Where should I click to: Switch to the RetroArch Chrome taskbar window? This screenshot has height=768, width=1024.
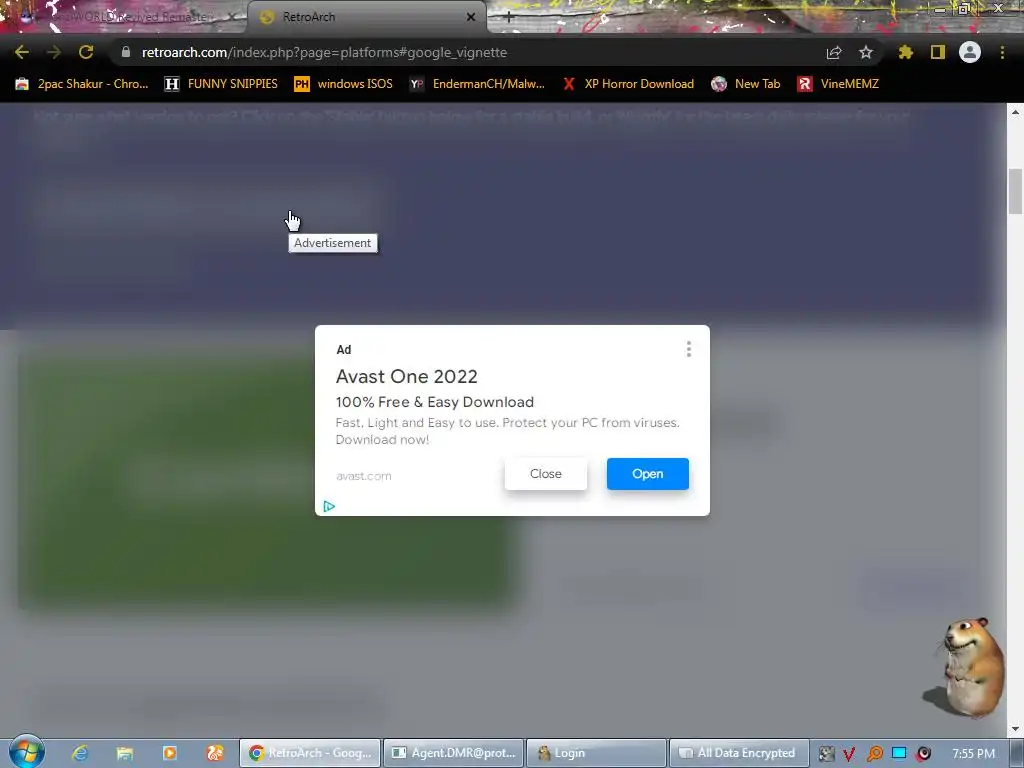[310, 753]
